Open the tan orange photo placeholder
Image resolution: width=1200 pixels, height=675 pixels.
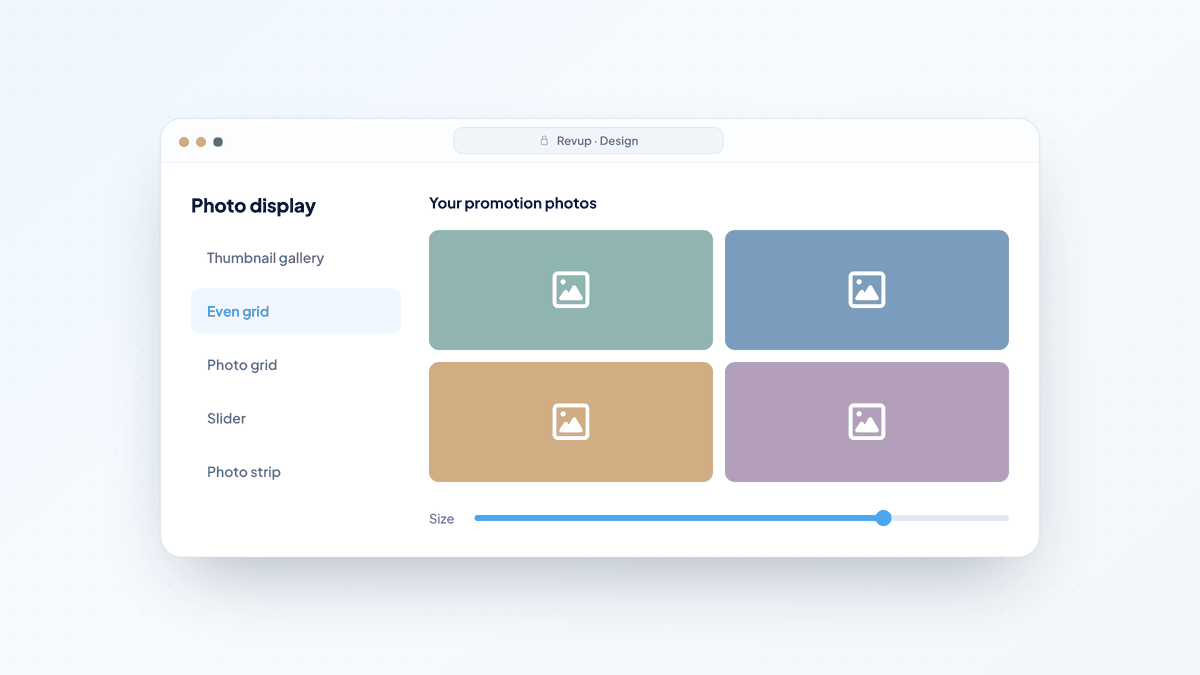(x=571, y=422)
